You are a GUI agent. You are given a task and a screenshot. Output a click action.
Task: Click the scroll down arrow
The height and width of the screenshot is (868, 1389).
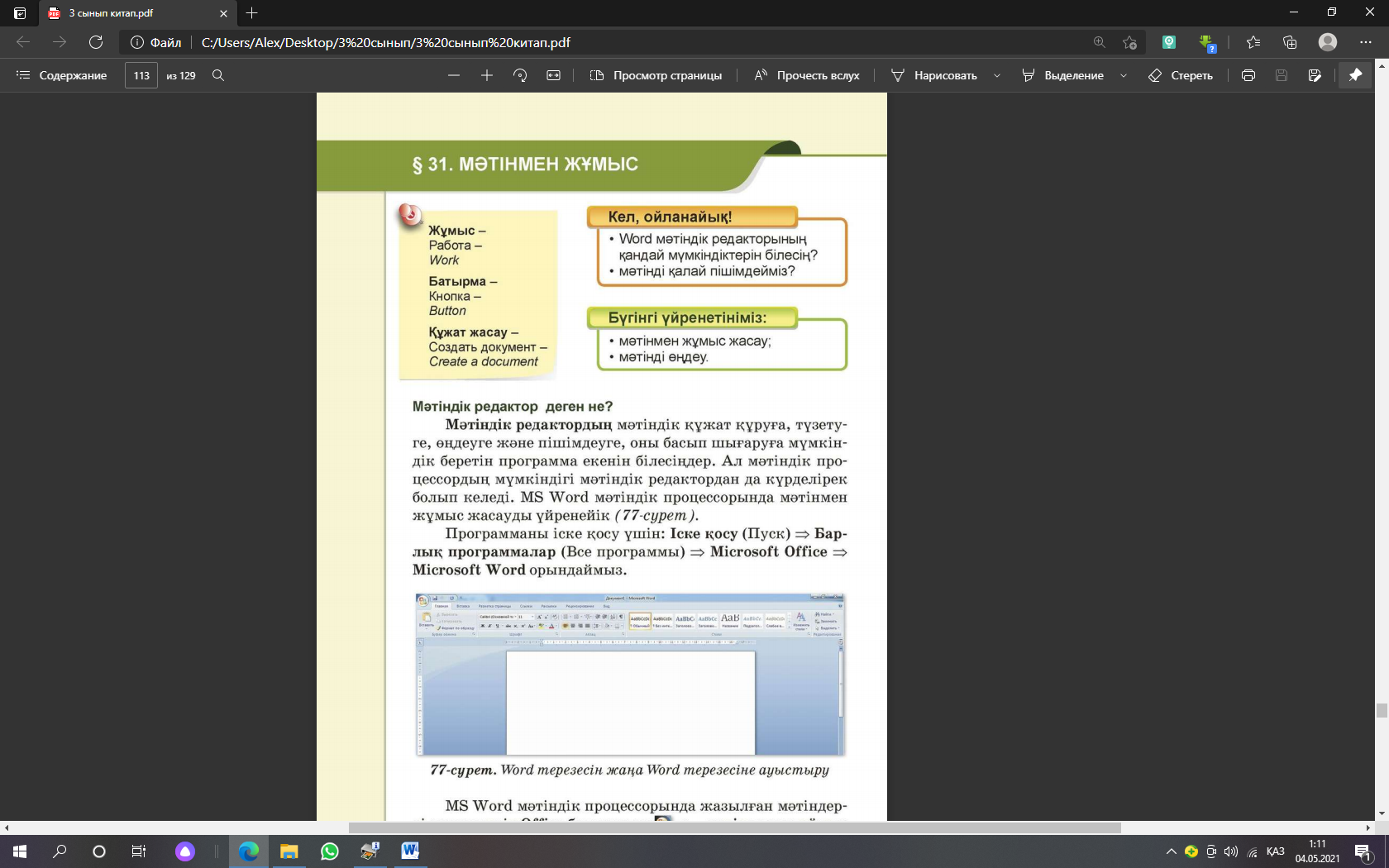tap(1382, 814)
